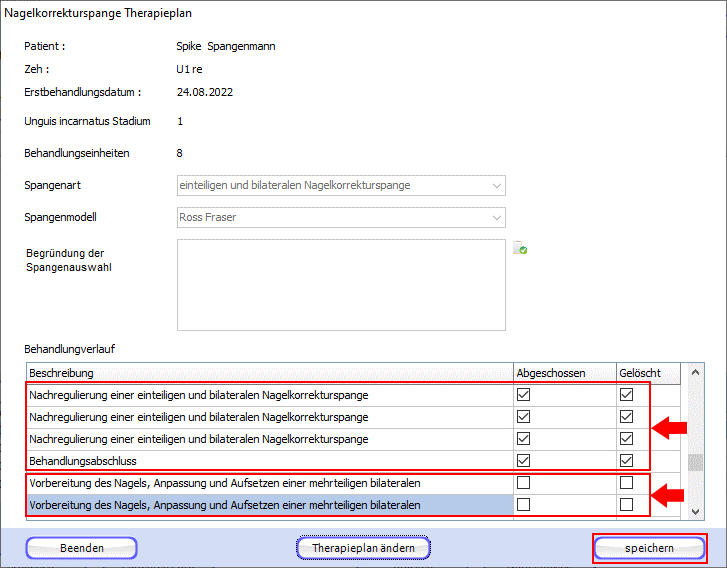Click the text template icon beside Begründung field
This screenshot has width=727, height=568.
click(x=520, y=249)
